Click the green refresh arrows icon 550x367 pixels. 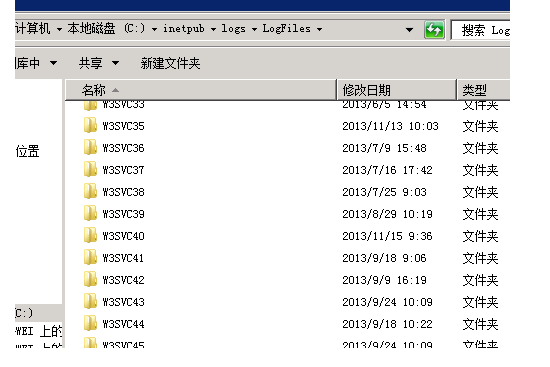pos(434,30)
